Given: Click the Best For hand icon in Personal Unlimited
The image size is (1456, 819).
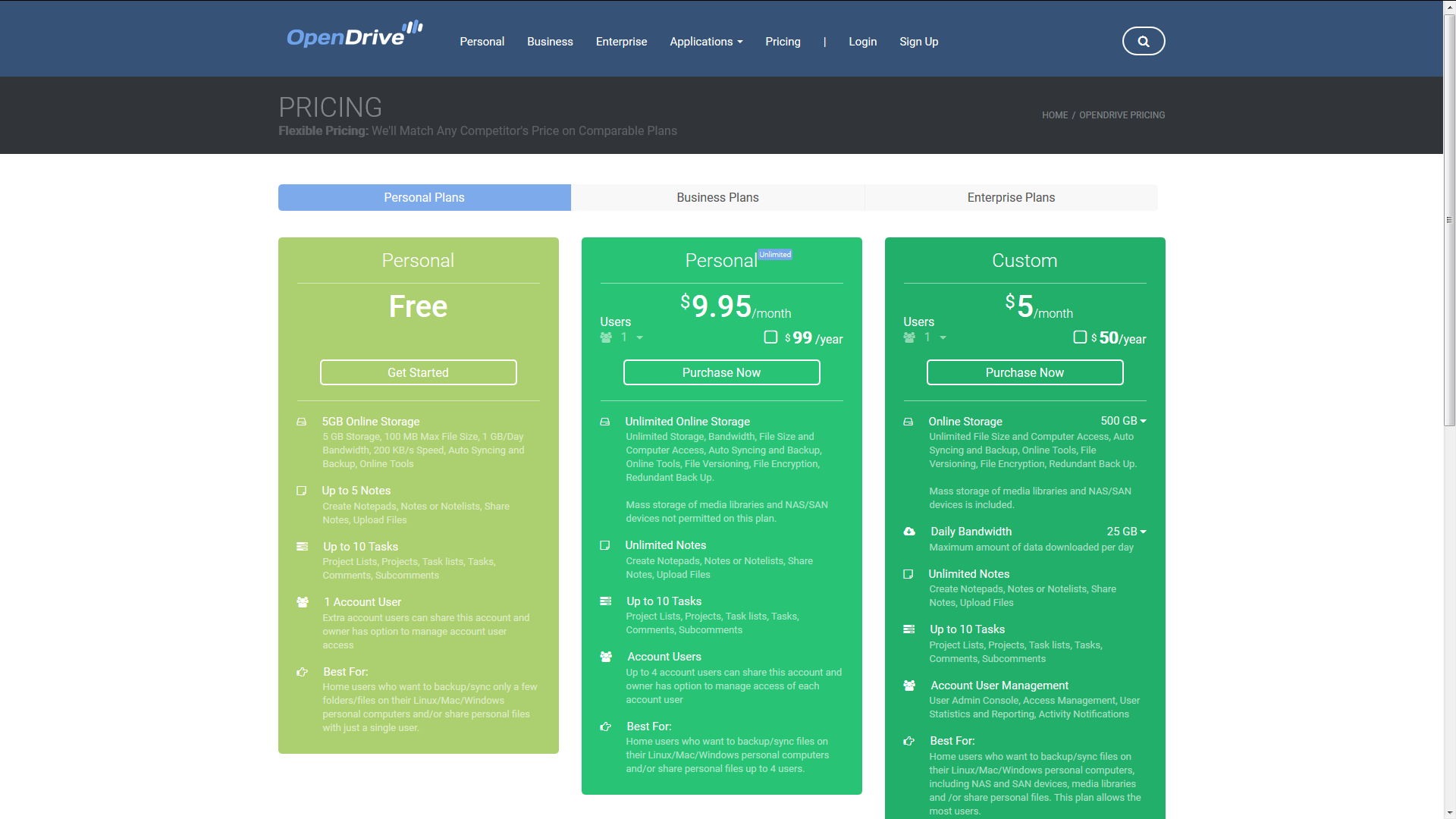Looking at the screenshot, I should coord(605,726).
